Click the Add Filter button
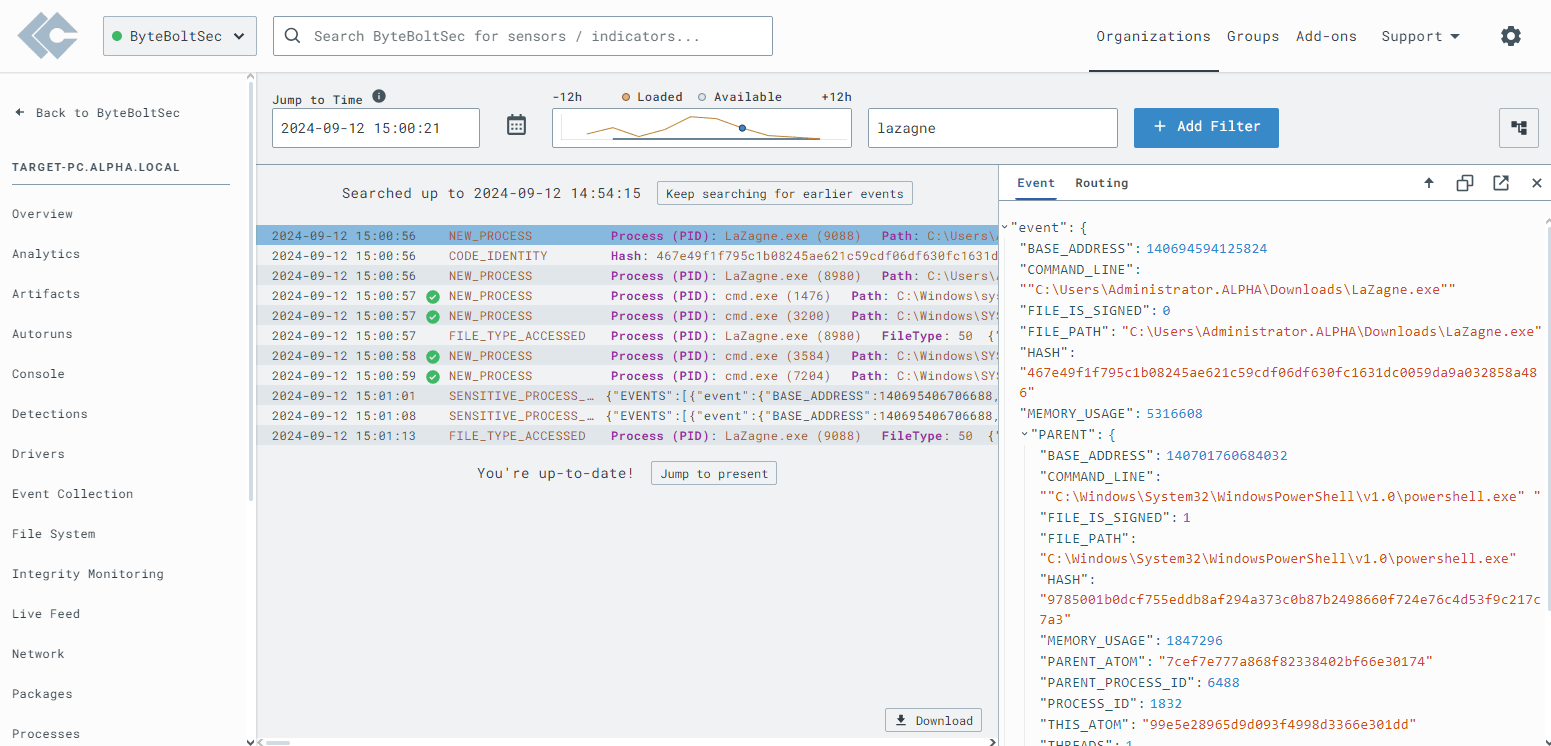The image size is (1551, 746). [1205, 127]
